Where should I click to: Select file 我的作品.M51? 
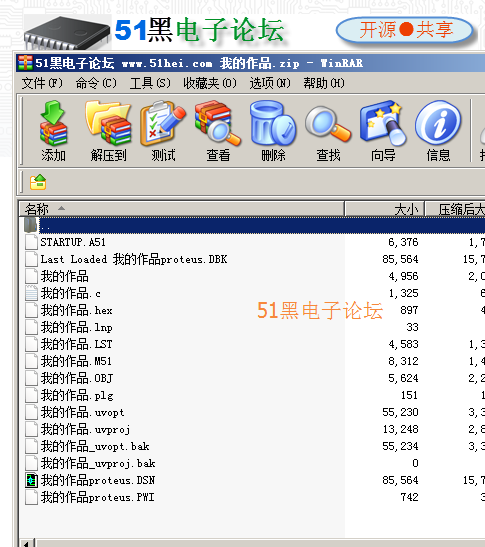click(76, 361)
